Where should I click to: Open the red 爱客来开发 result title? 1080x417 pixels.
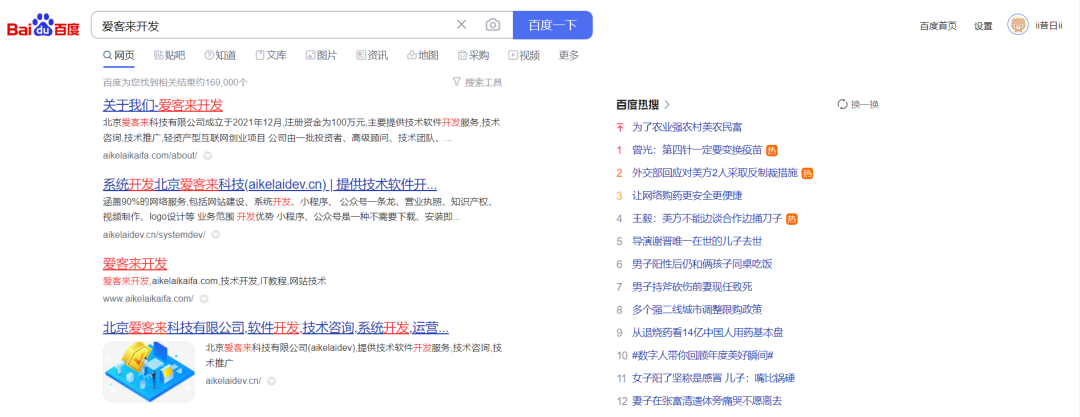tap(135, 263)
